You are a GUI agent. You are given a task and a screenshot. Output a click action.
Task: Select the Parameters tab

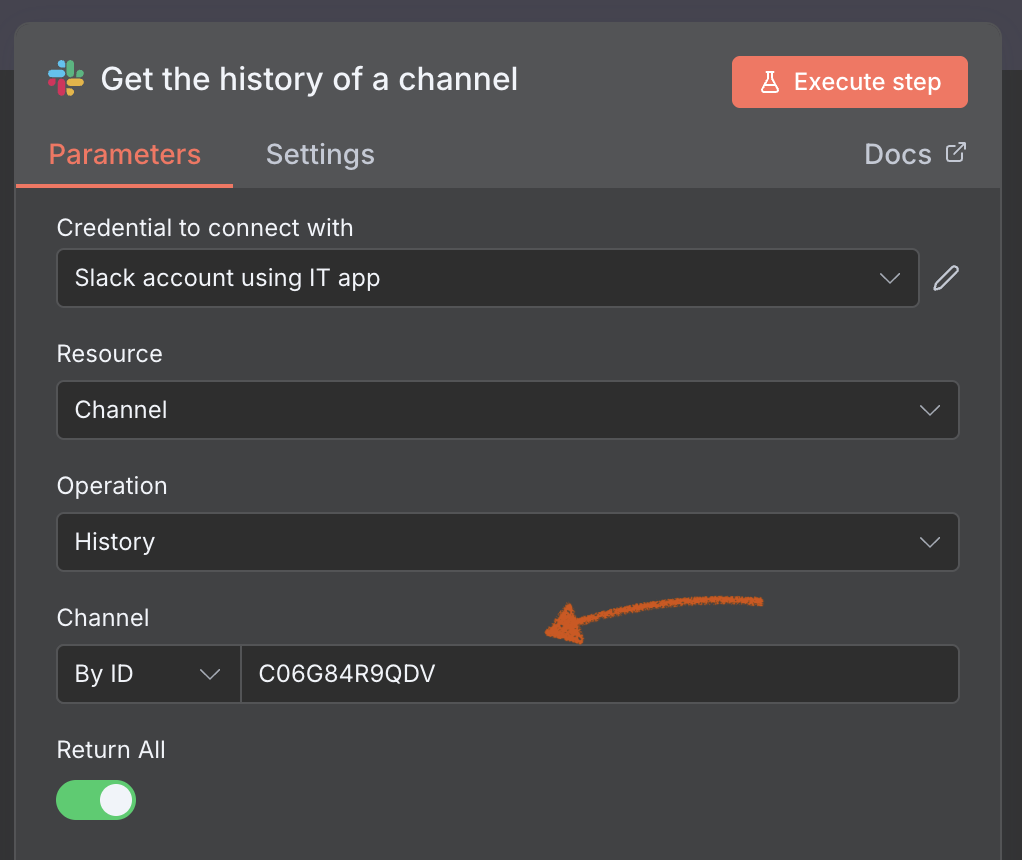pos(125,155)
